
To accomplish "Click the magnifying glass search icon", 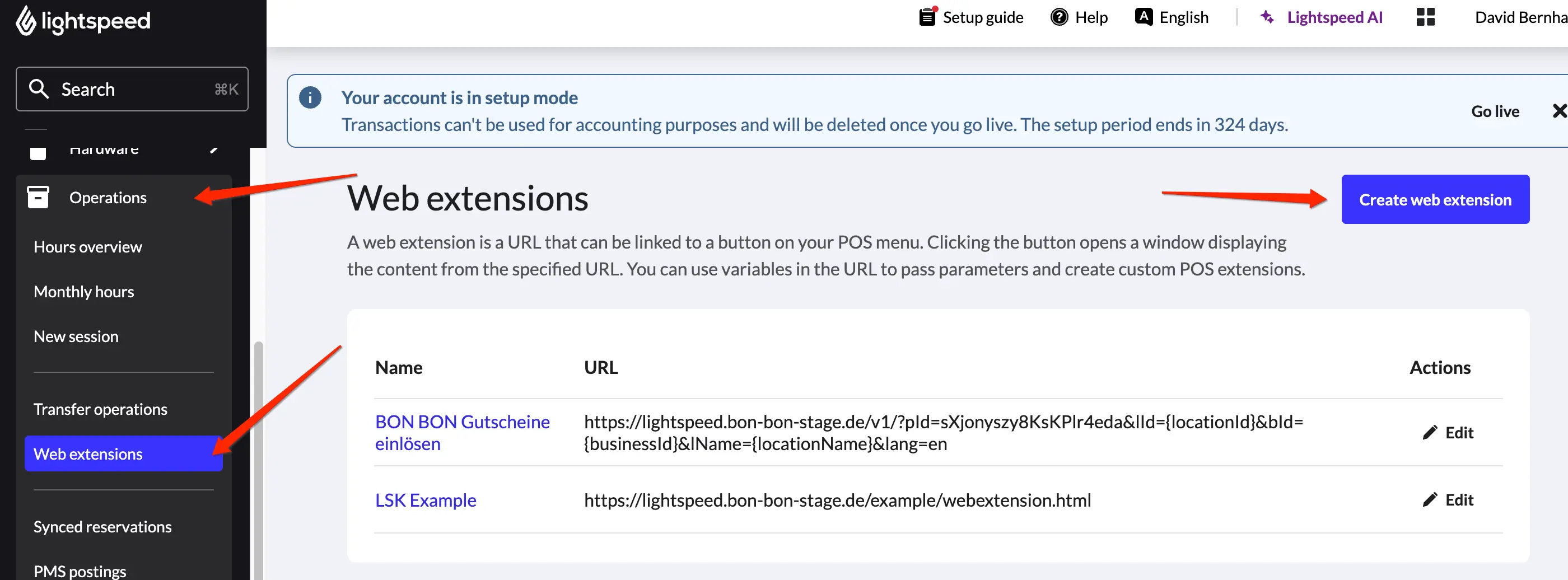I will [39, 89].
